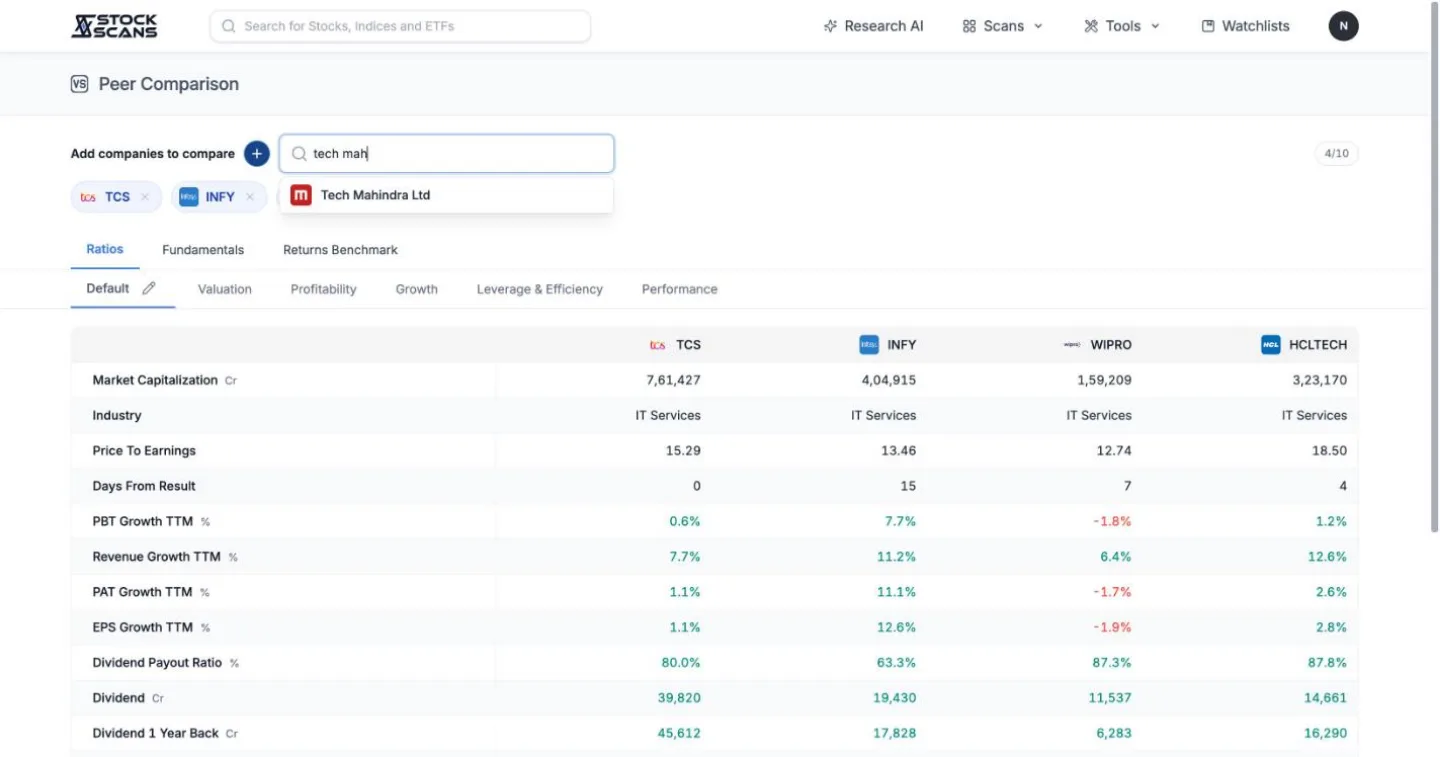Image resolution: width=1440 pixels, height=757 pixels.
Task: Expand the Scans dropdown menu
Action: [1003, 26]
